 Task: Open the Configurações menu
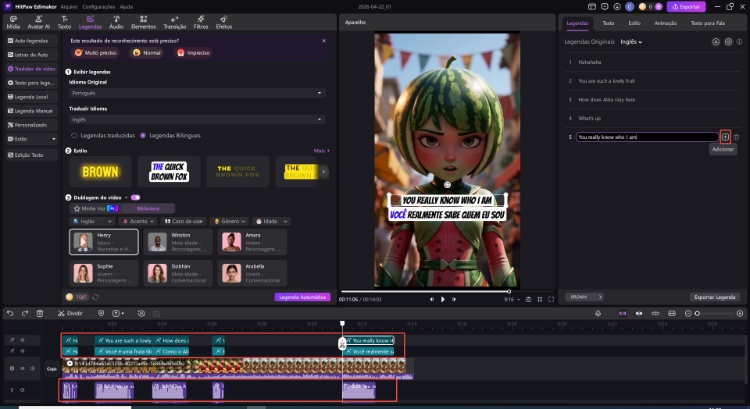point(99,7)
